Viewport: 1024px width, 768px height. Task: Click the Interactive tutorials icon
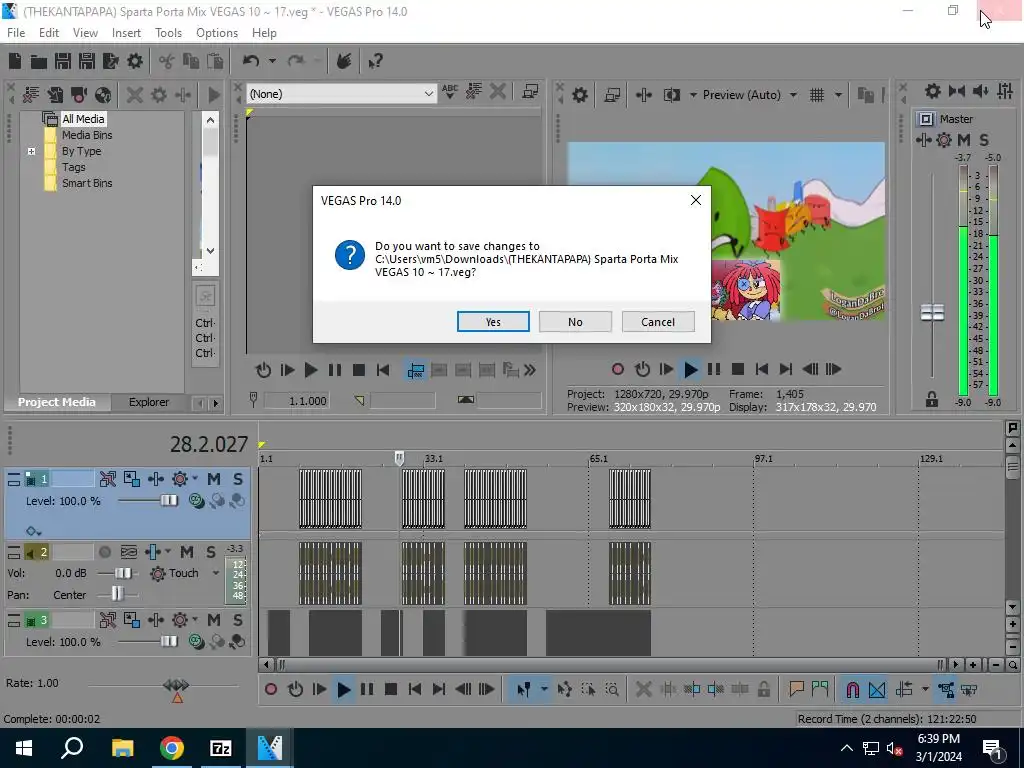click(x=344, y=61)
